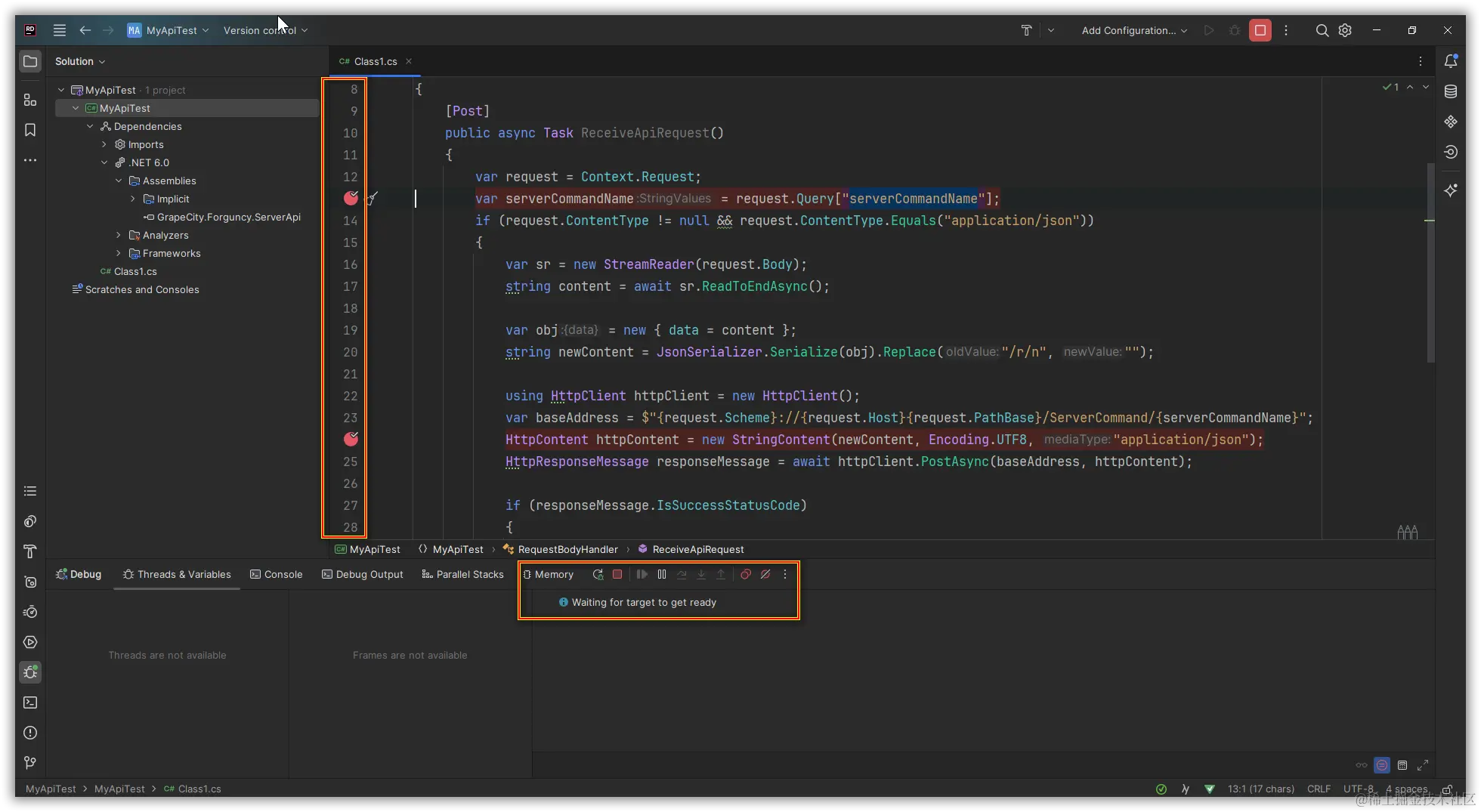Click the Rerun debug session icon
The image size is (1481, 812).
[598, 575]
